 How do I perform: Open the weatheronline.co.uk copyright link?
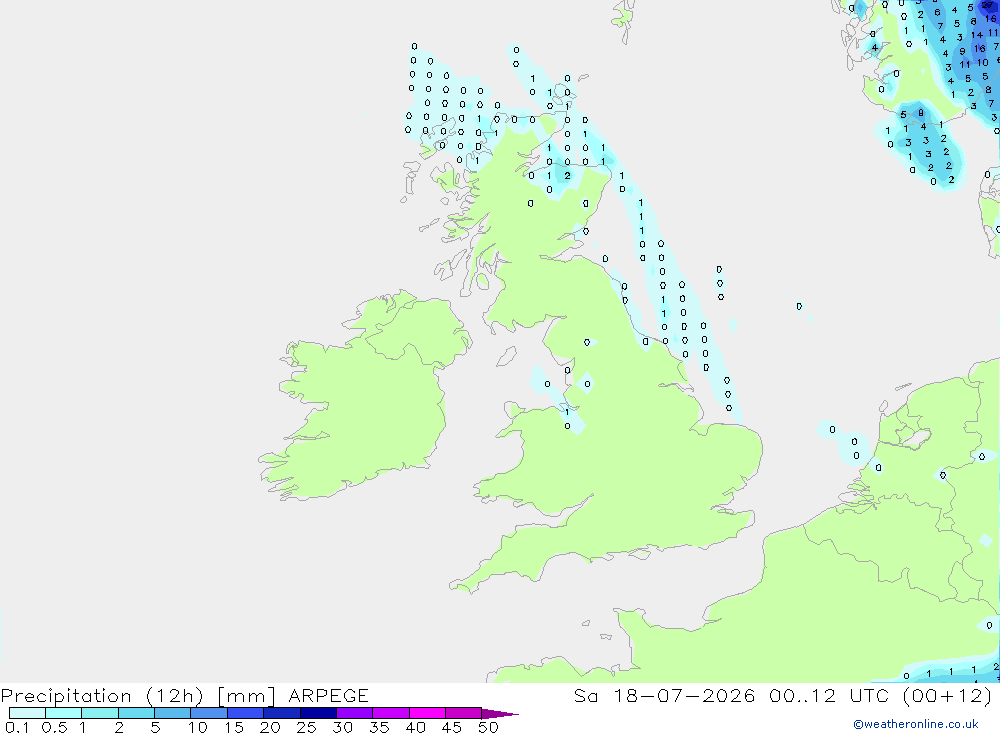coord(915,724)
